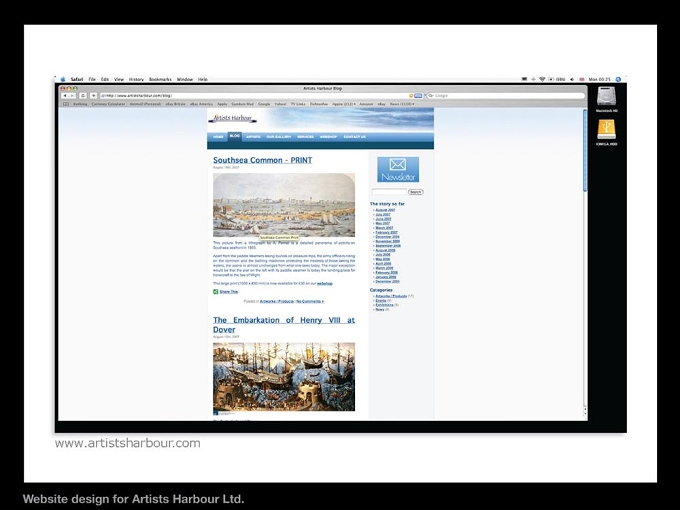This screenshot has width=680, height=510.
Task: Click the Newsletter envelope image
Action: point(398,170)
